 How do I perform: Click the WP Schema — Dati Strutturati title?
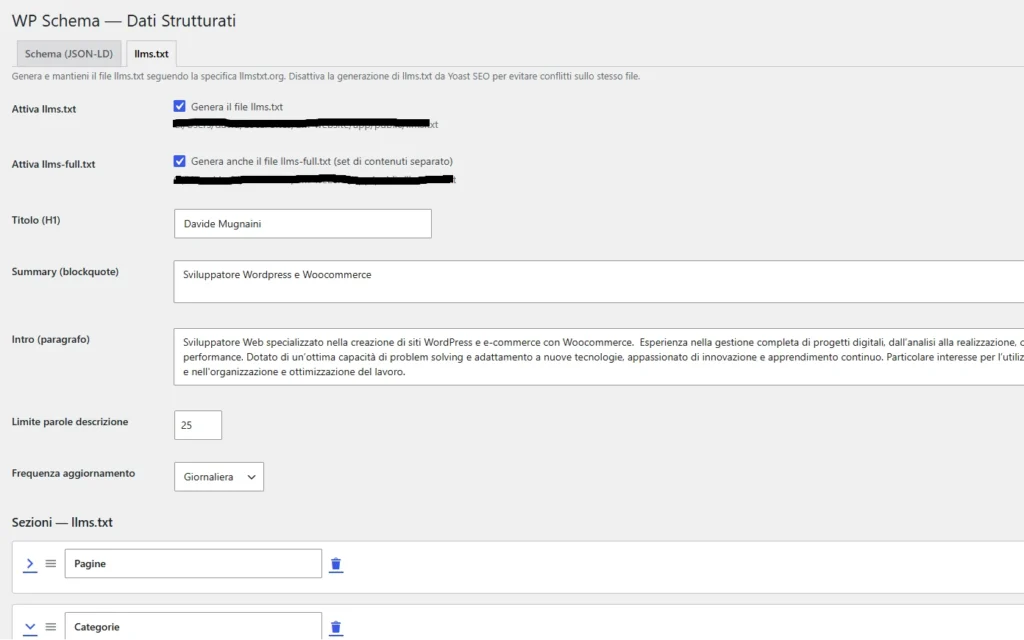tap(124, 21)
